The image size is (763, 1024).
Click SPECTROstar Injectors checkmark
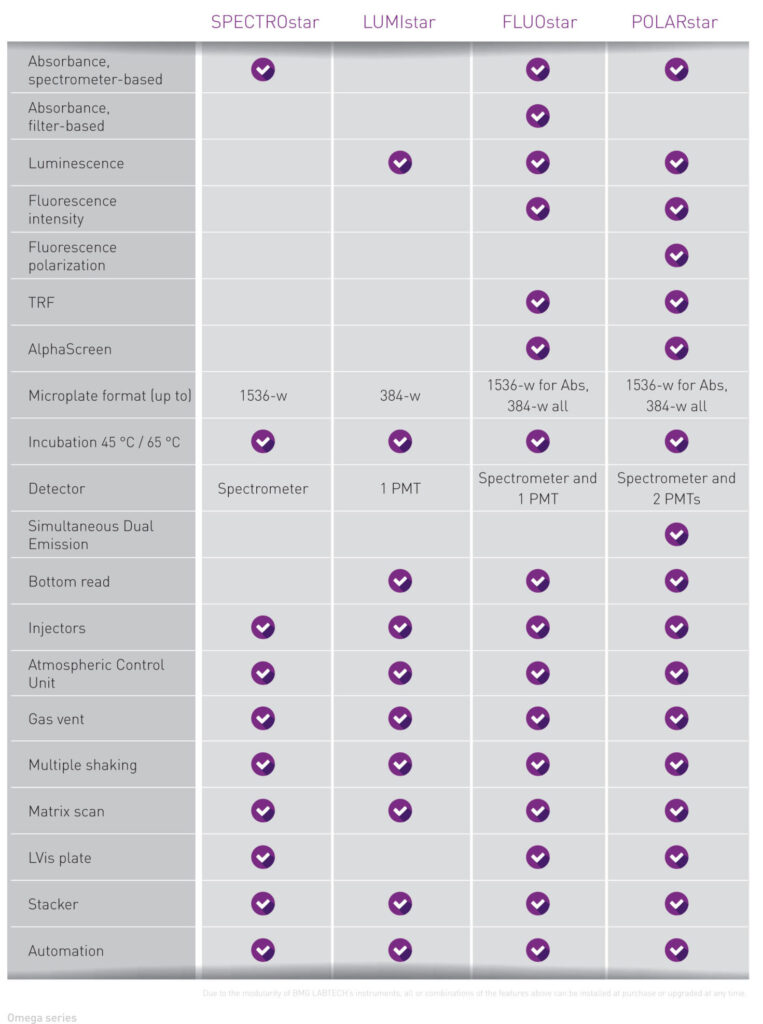point(263,627)
